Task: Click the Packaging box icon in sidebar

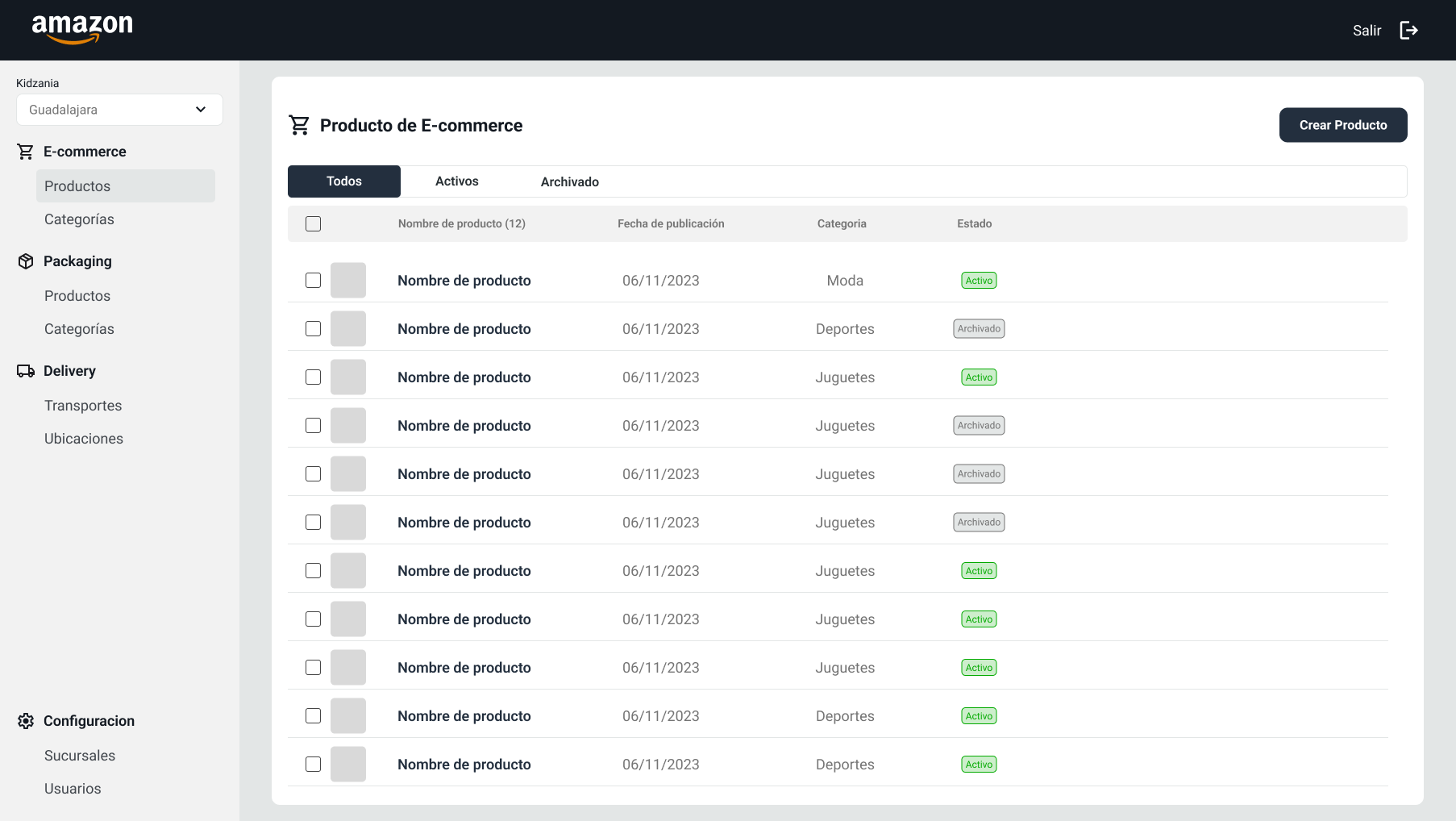Action: [x=26, y=261]
